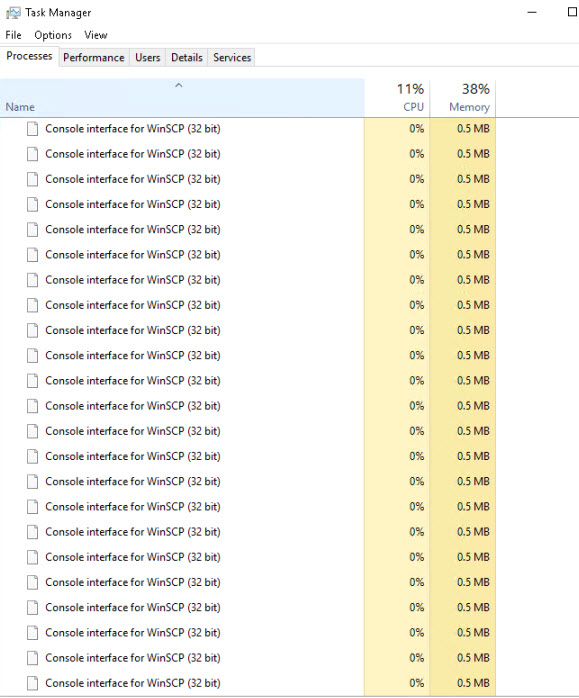Maximize the Task Manager window
Screen dimensions: 579x698
pyautogui.click(x=573, y=12)
